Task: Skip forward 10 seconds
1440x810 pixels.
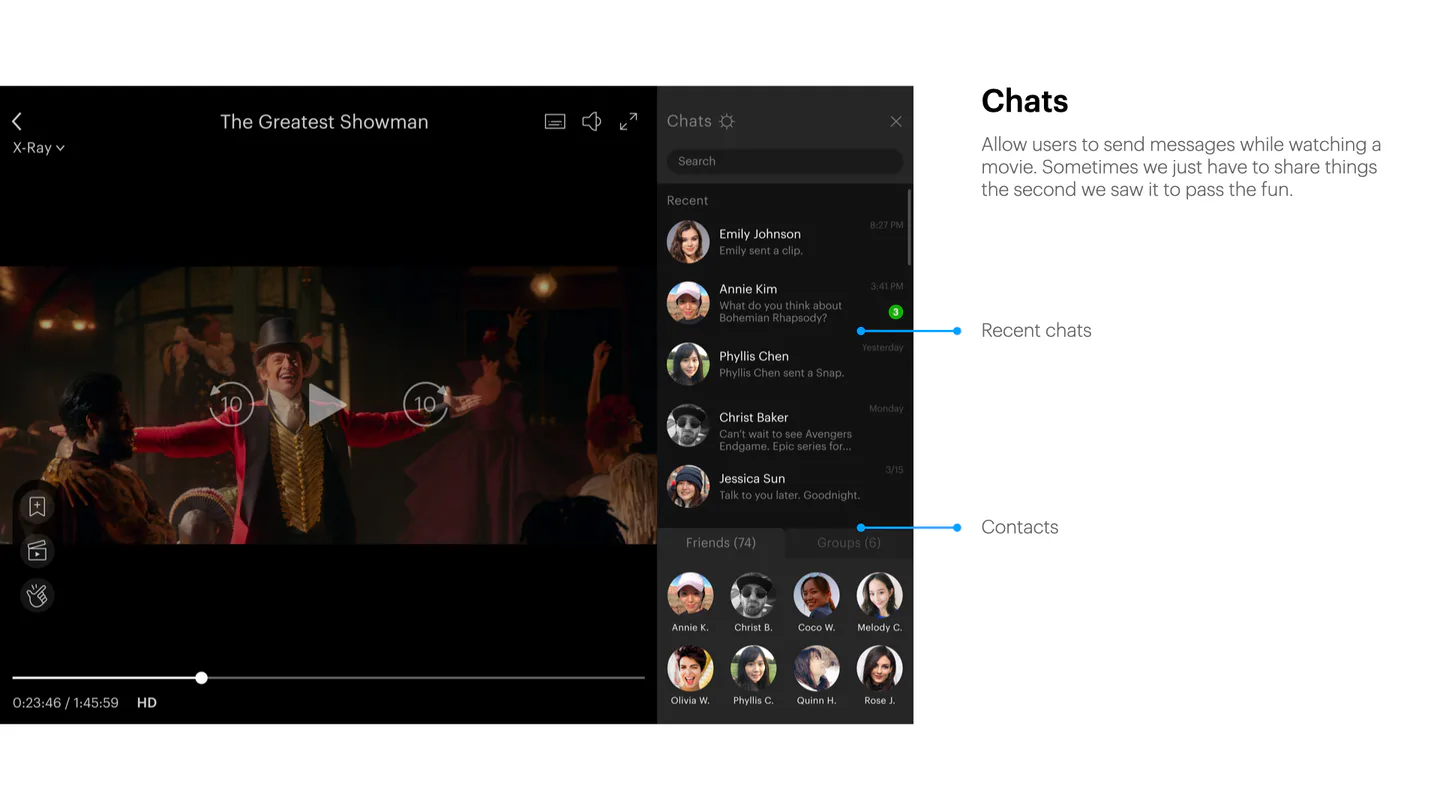Action: [x=425, y=404]
